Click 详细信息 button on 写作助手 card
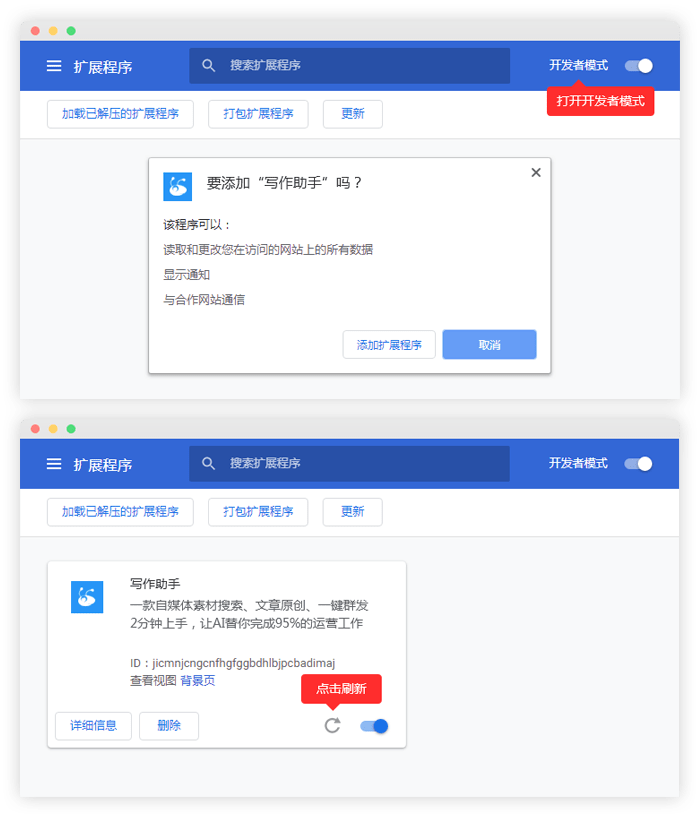Viewport: 700px width, 819px height. tap(94, 726)
